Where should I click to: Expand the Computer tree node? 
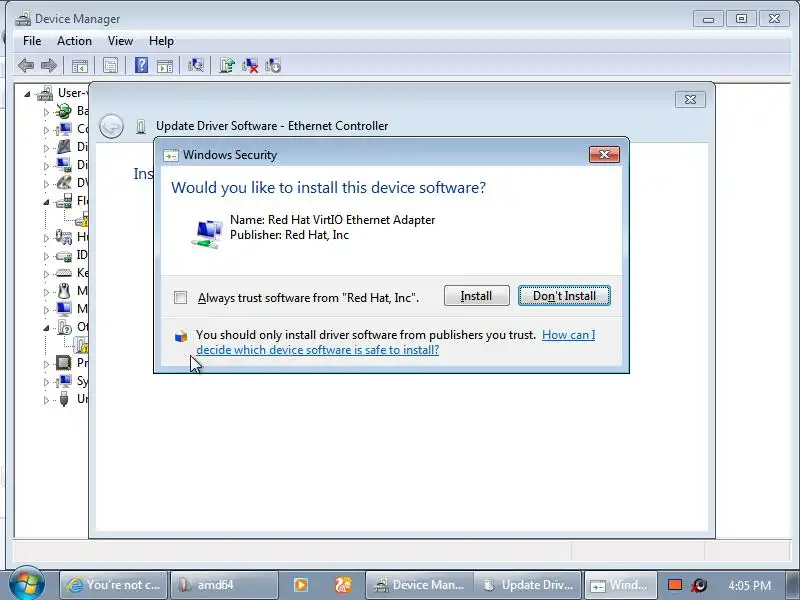click(x=46, y=130)
